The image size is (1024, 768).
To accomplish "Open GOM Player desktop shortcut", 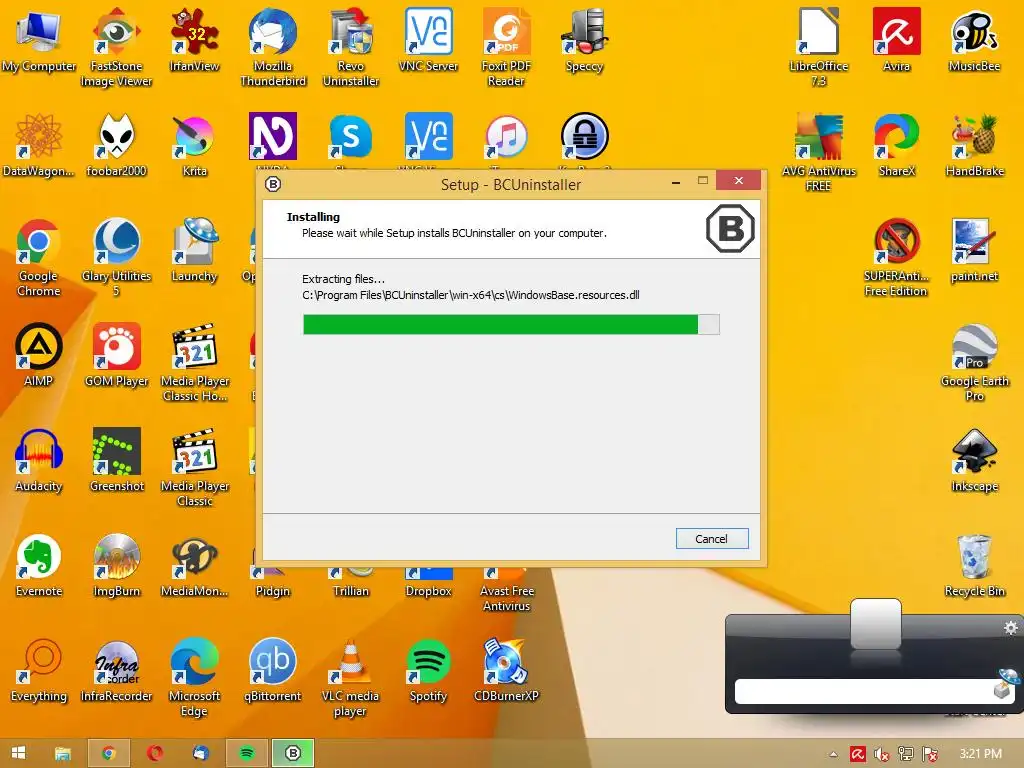I will point(116,356).
